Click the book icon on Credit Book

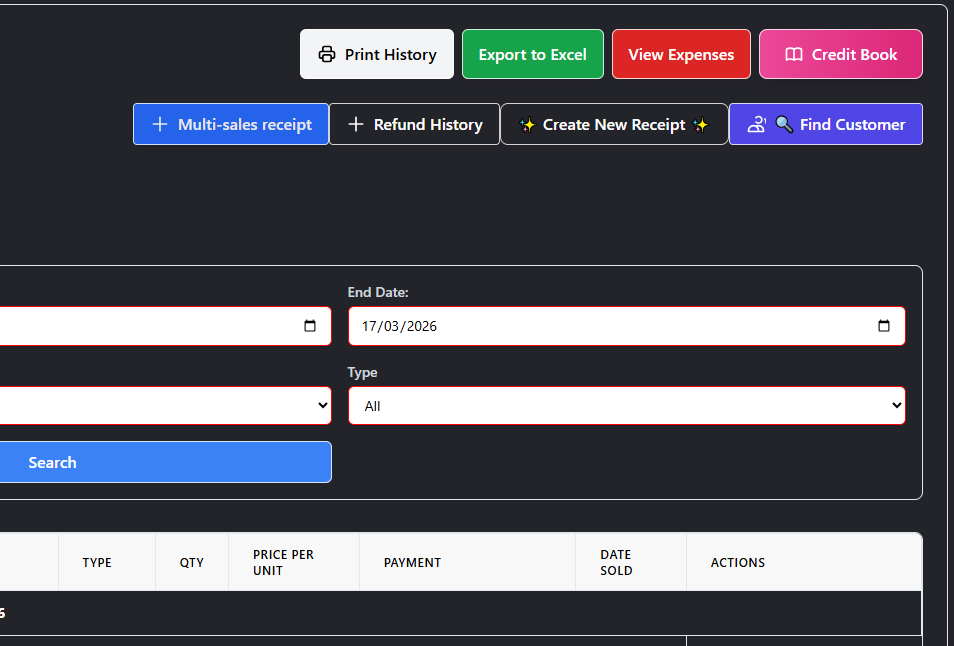click(x=793, y=55)
